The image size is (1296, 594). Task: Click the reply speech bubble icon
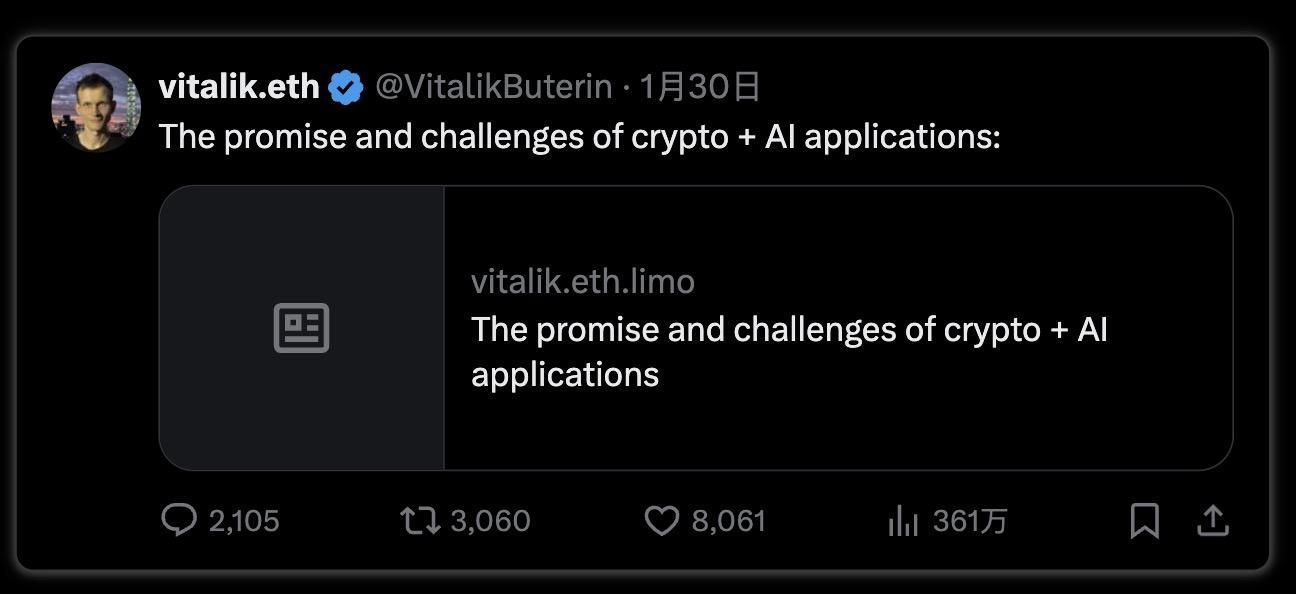pyautogui.click(x=179, y=520)
